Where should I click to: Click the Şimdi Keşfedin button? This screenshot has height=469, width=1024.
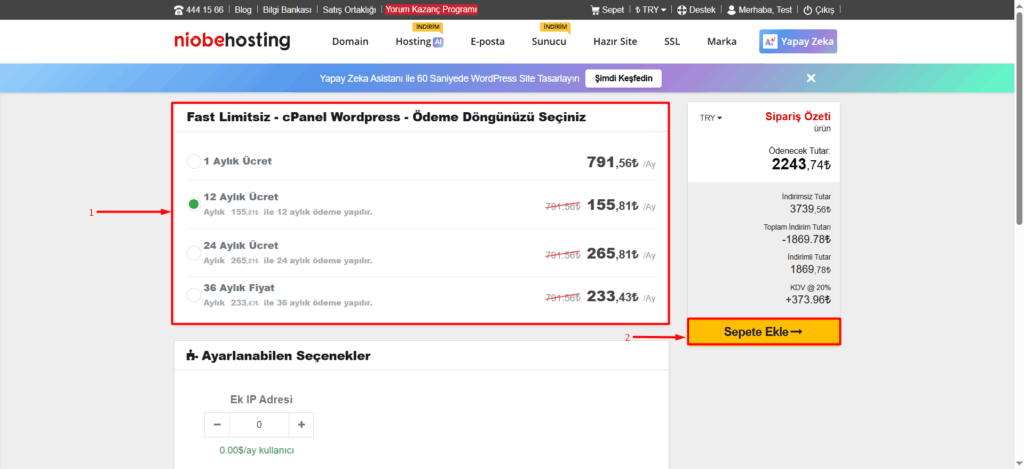coord(623,78)
